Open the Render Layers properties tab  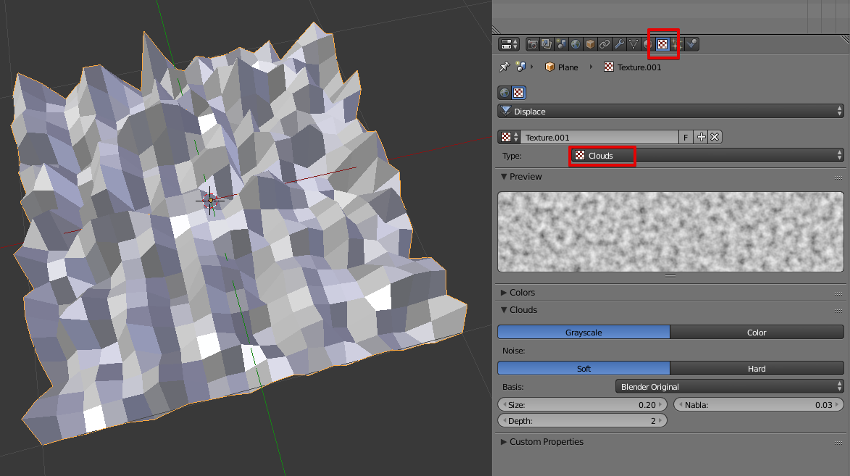click(547, 44)
